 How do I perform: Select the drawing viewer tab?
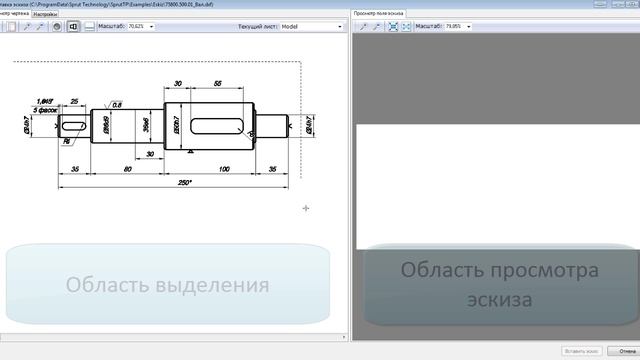tap(14, 13)
